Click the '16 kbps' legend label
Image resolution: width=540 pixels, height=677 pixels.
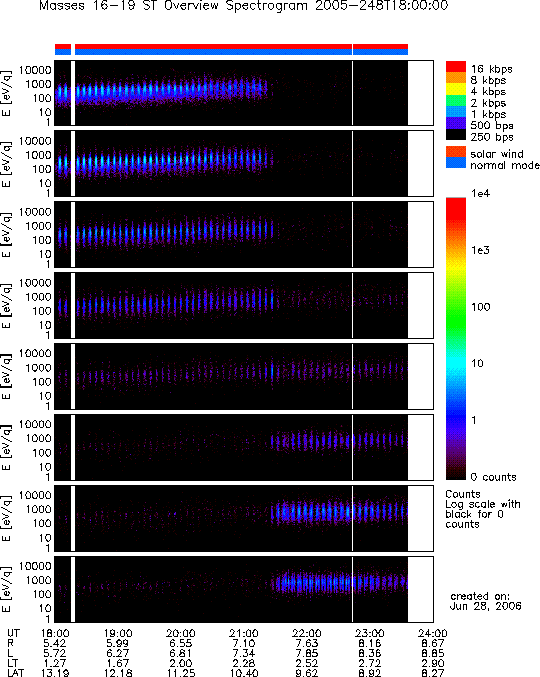491,69
